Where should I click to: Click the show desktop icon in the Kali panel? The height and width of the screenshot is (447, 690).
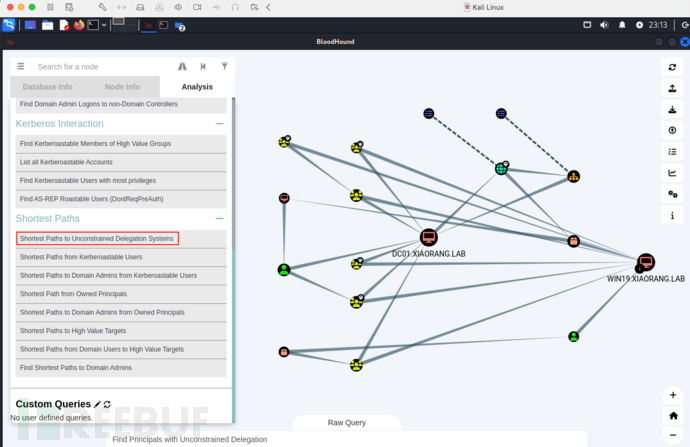pyautogui.click(x=30, y=25)
